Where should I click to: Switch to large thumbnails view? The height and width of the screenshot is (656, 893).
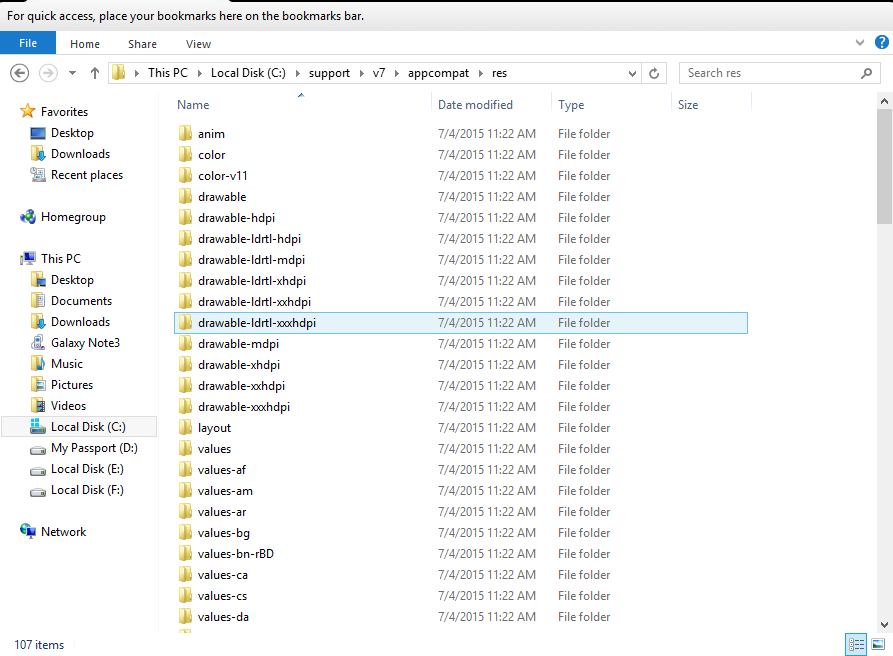(x=877, y=645)
